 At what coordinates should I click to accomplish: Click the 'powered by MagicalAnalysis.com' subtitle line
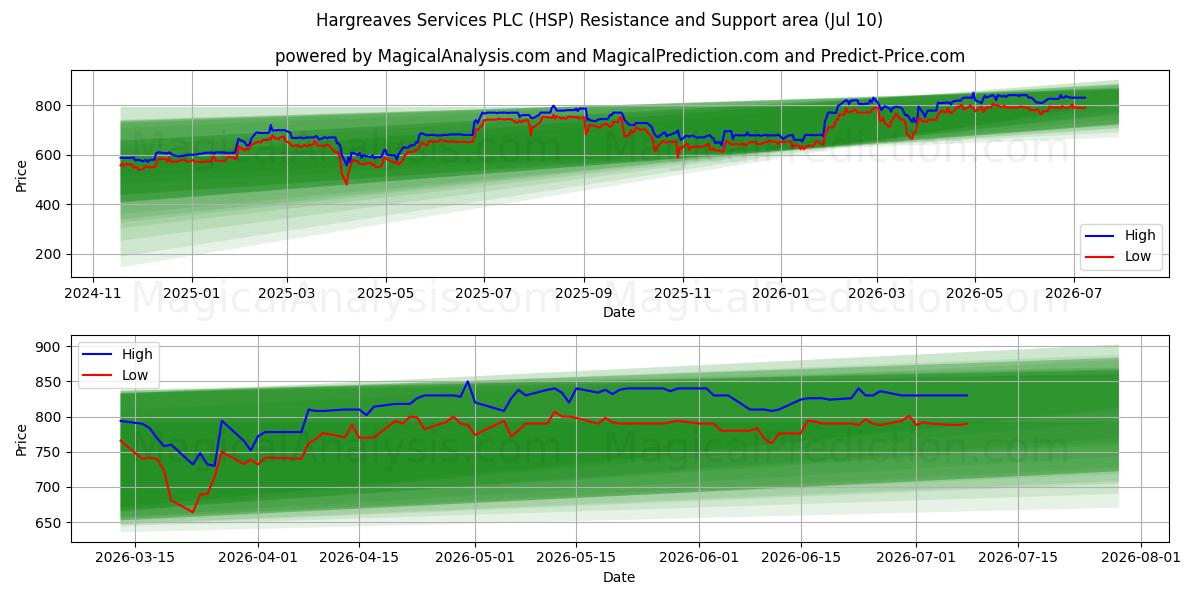(x=620, y=57)
